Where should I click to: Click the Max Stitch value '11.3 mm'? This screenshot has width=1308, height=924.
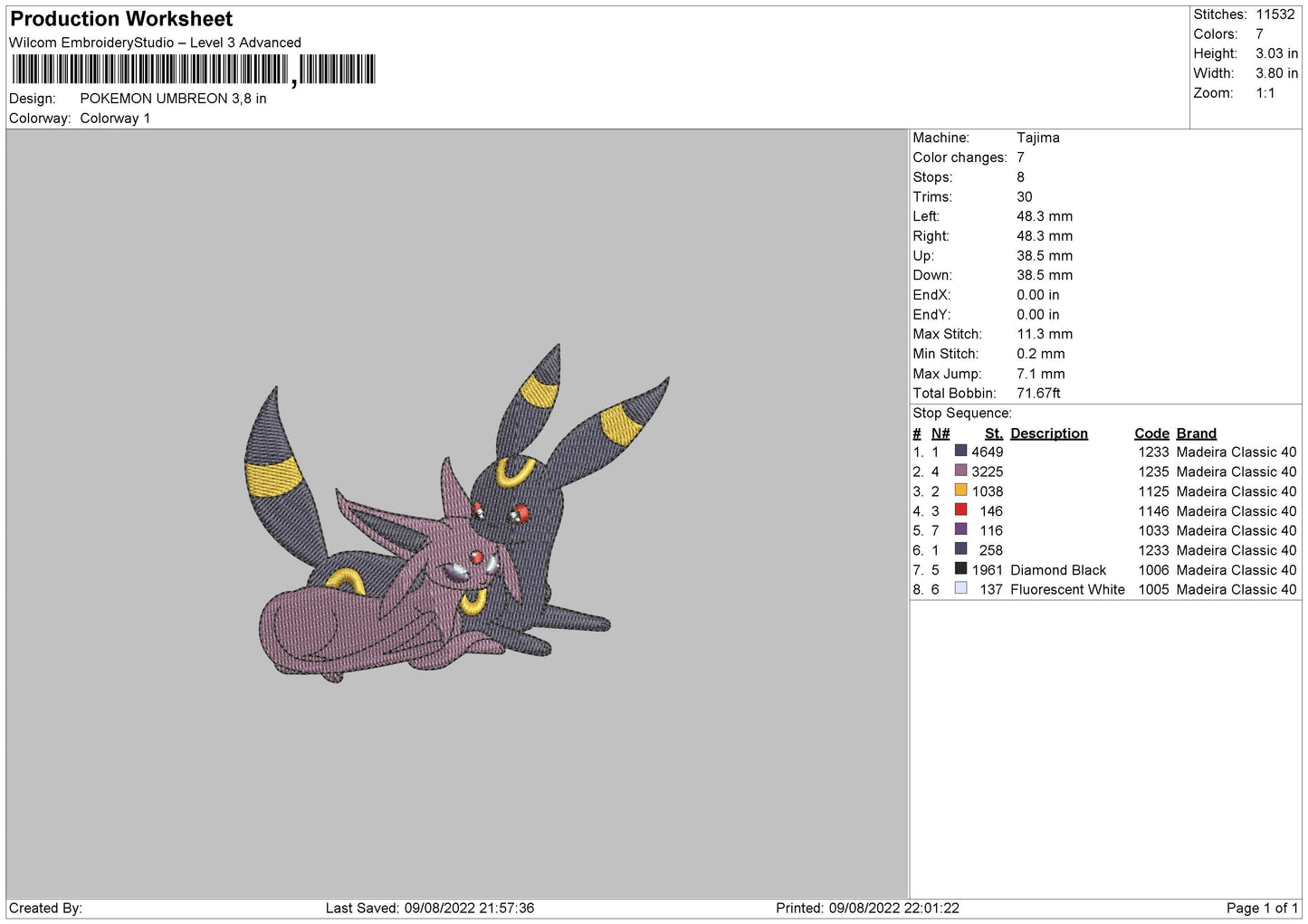tap(1045, 334)
